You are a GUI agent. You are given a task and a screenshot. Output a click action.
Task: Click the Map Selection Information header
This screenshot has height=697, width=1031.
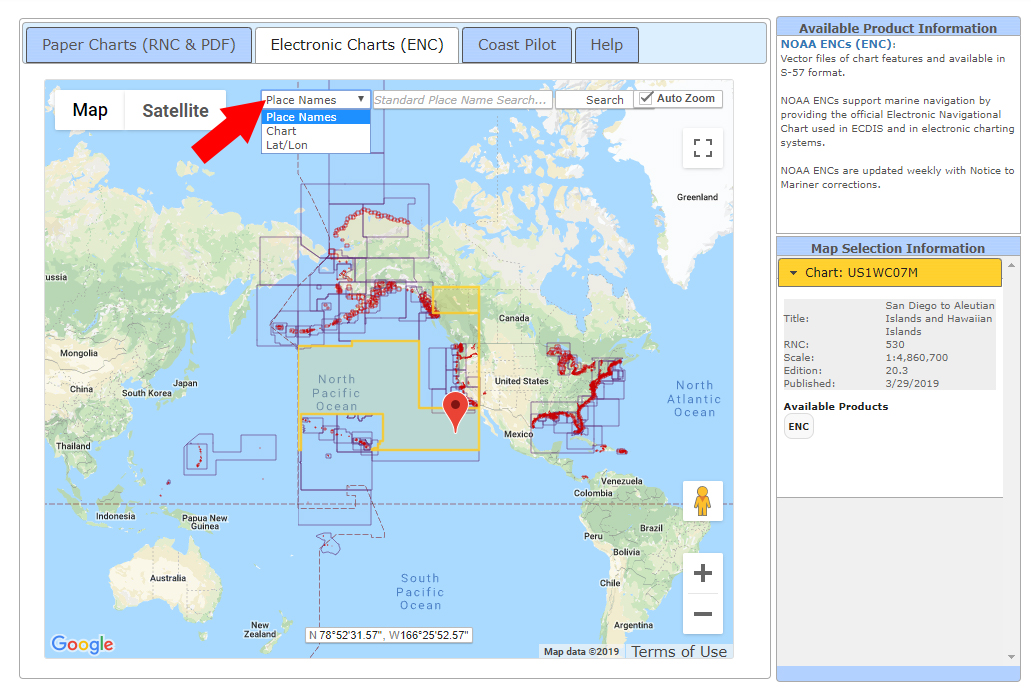pyautogui.click(x=898, y=248)
